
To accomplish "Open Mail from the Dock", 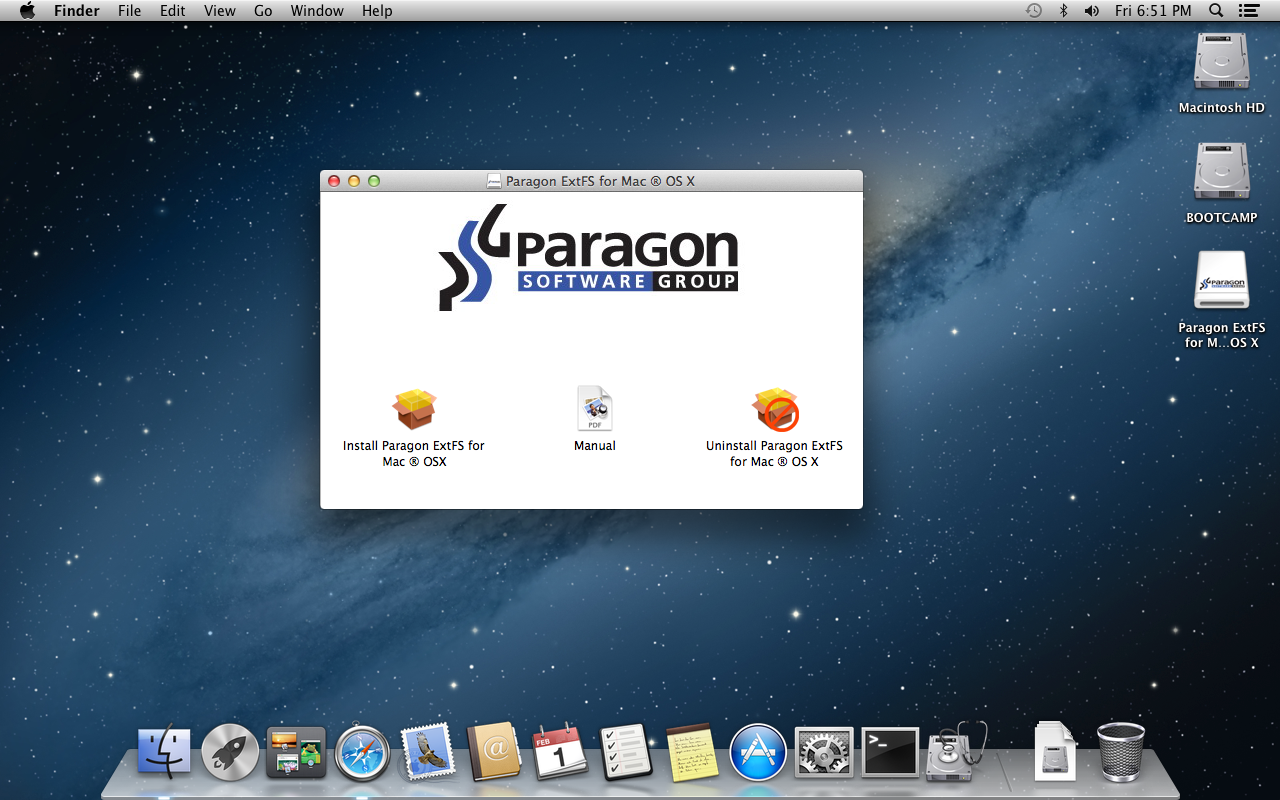I will coord(428,752).
